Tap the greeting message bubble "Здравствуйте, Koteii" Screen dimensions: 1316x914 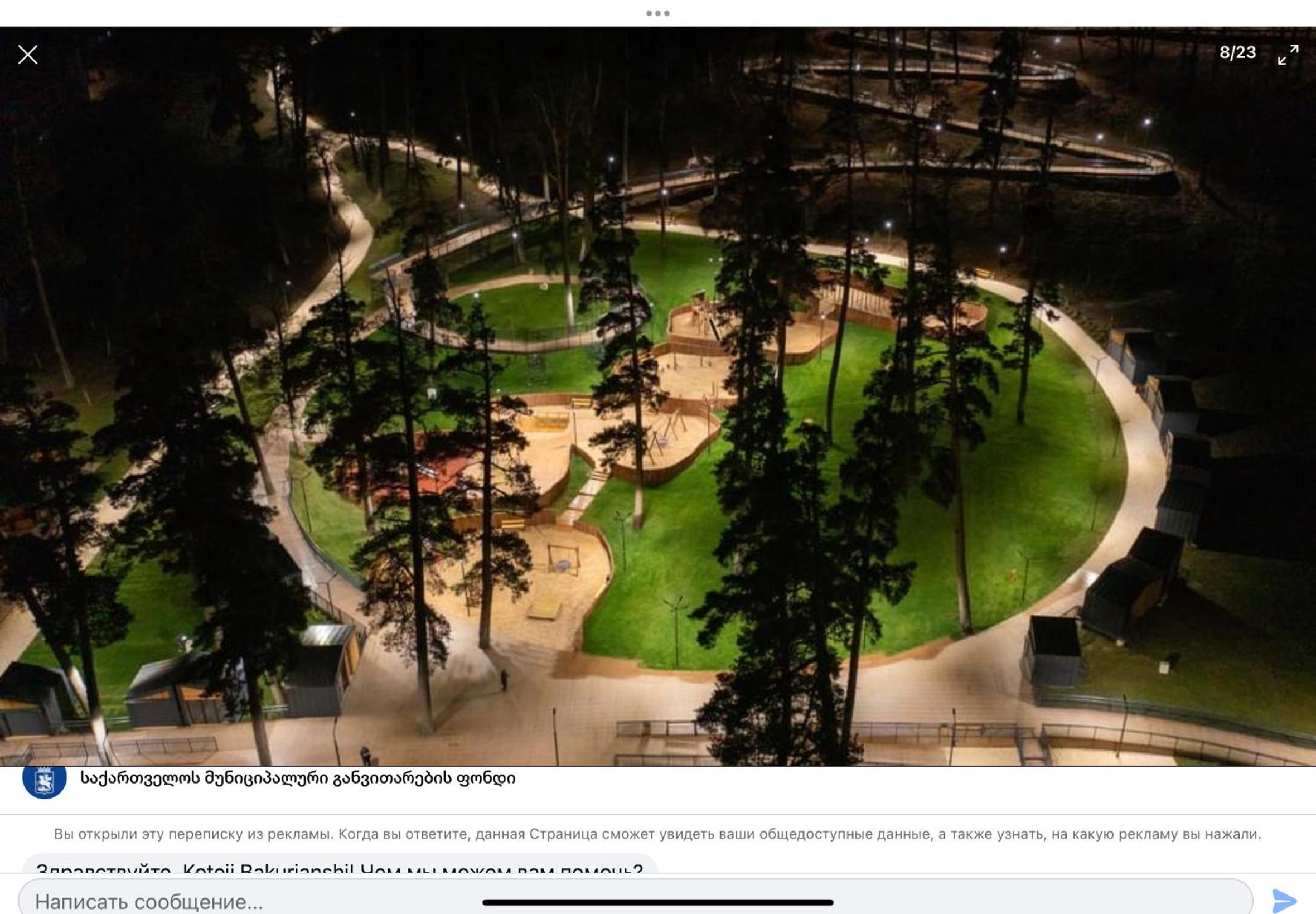tap(340, 864)
